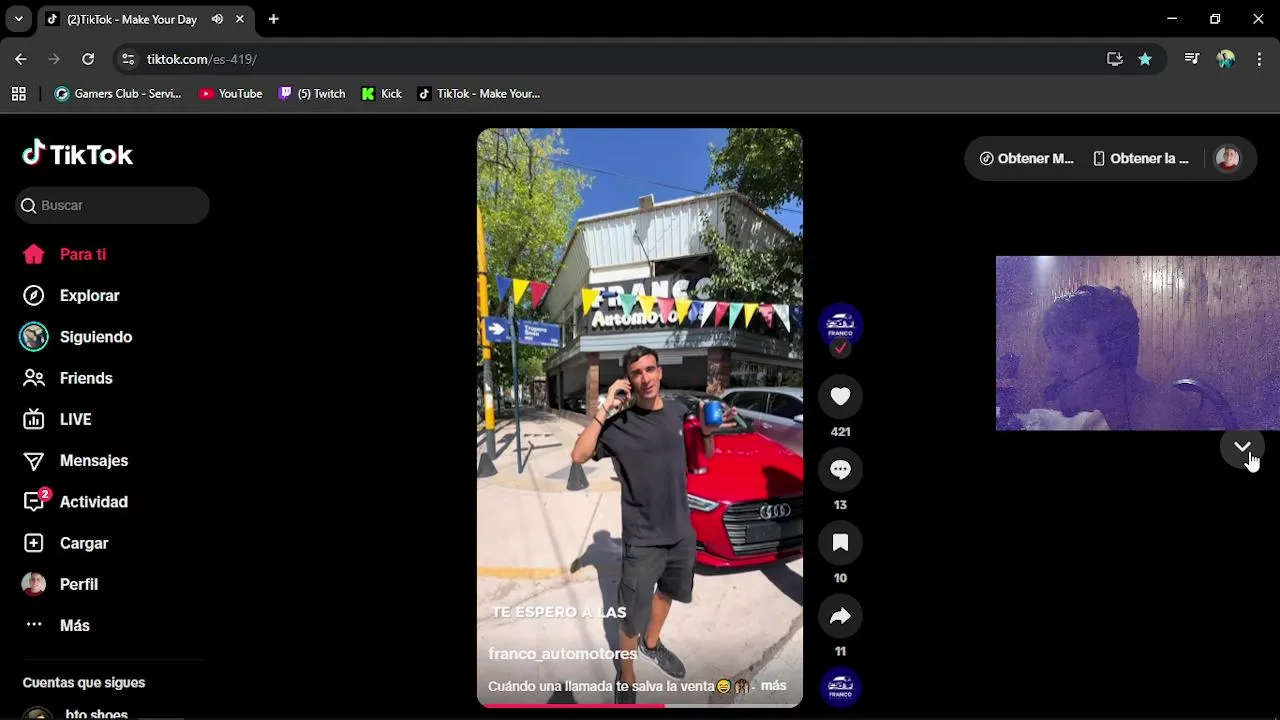Seek on the video progress bar
Screen dimensions: 1280x720
[640, 705]
